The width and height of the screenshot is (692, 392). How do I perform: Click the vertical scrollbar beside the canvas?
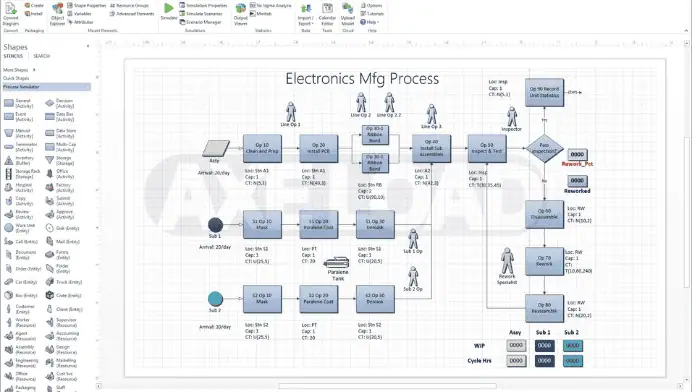point(687,212)
